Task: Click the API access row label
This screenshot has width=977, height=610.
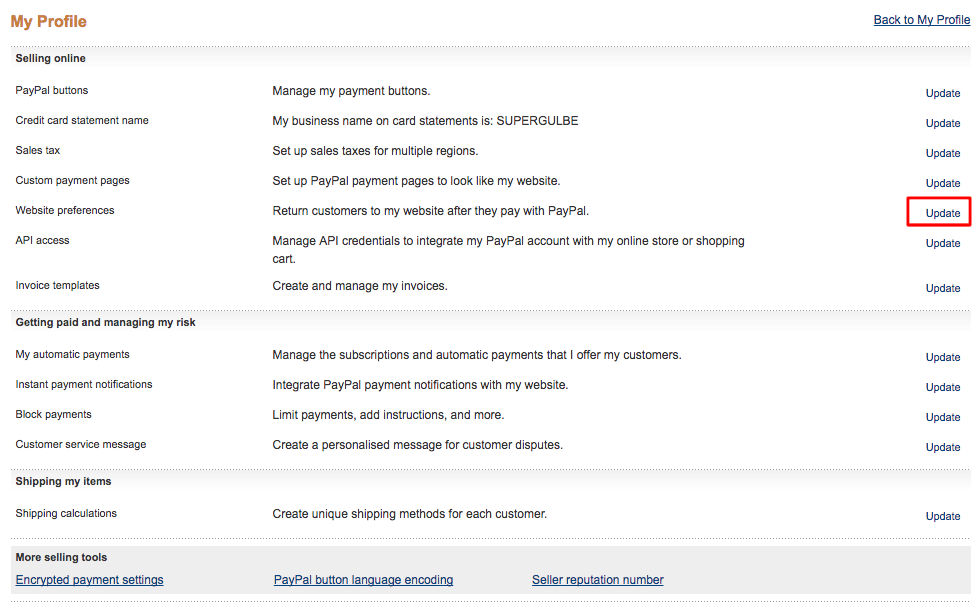Action: point(42,241)
